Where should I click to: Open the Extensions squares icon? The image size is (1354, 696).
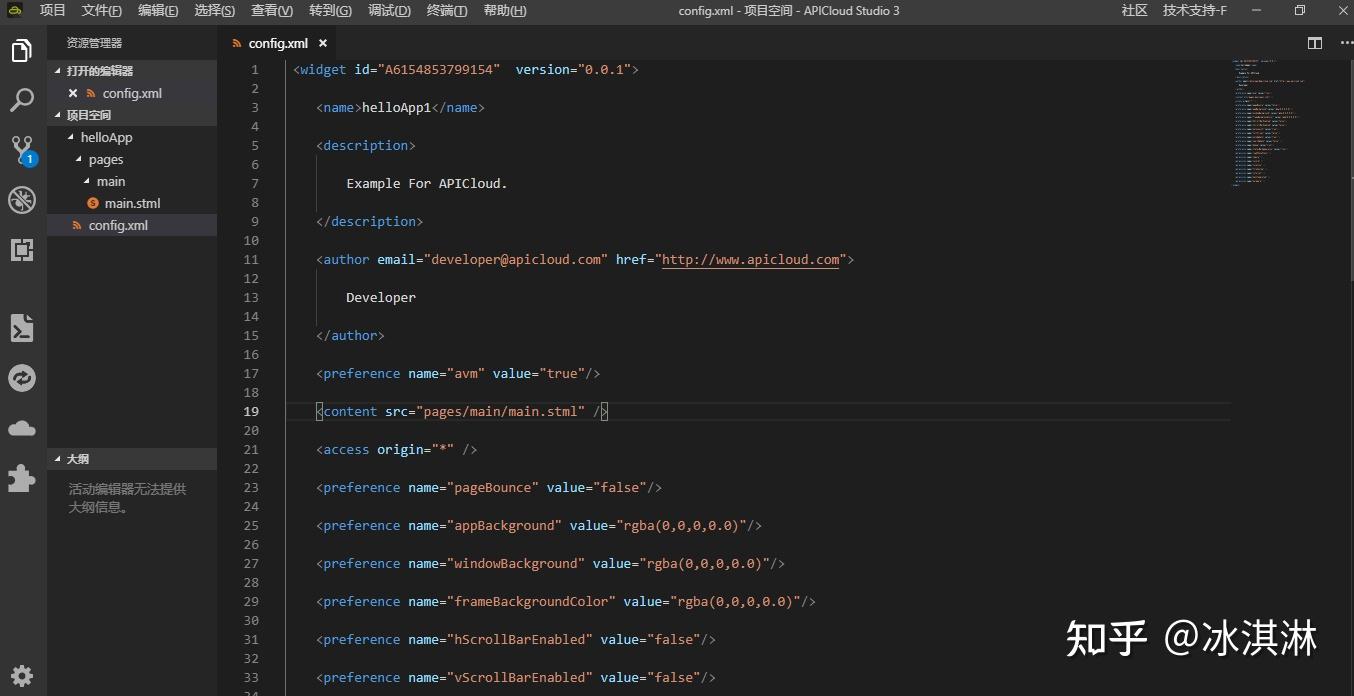[x=22, y=250]
